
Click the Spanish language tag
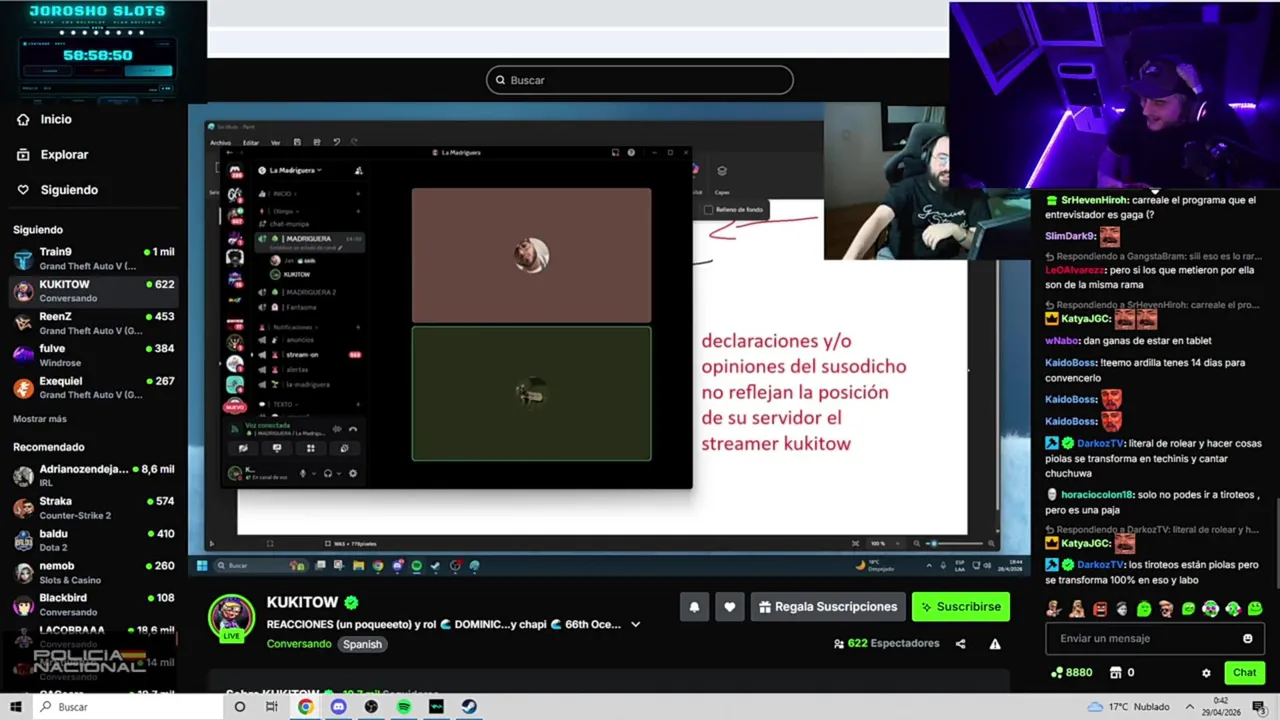tap(362, 644)
